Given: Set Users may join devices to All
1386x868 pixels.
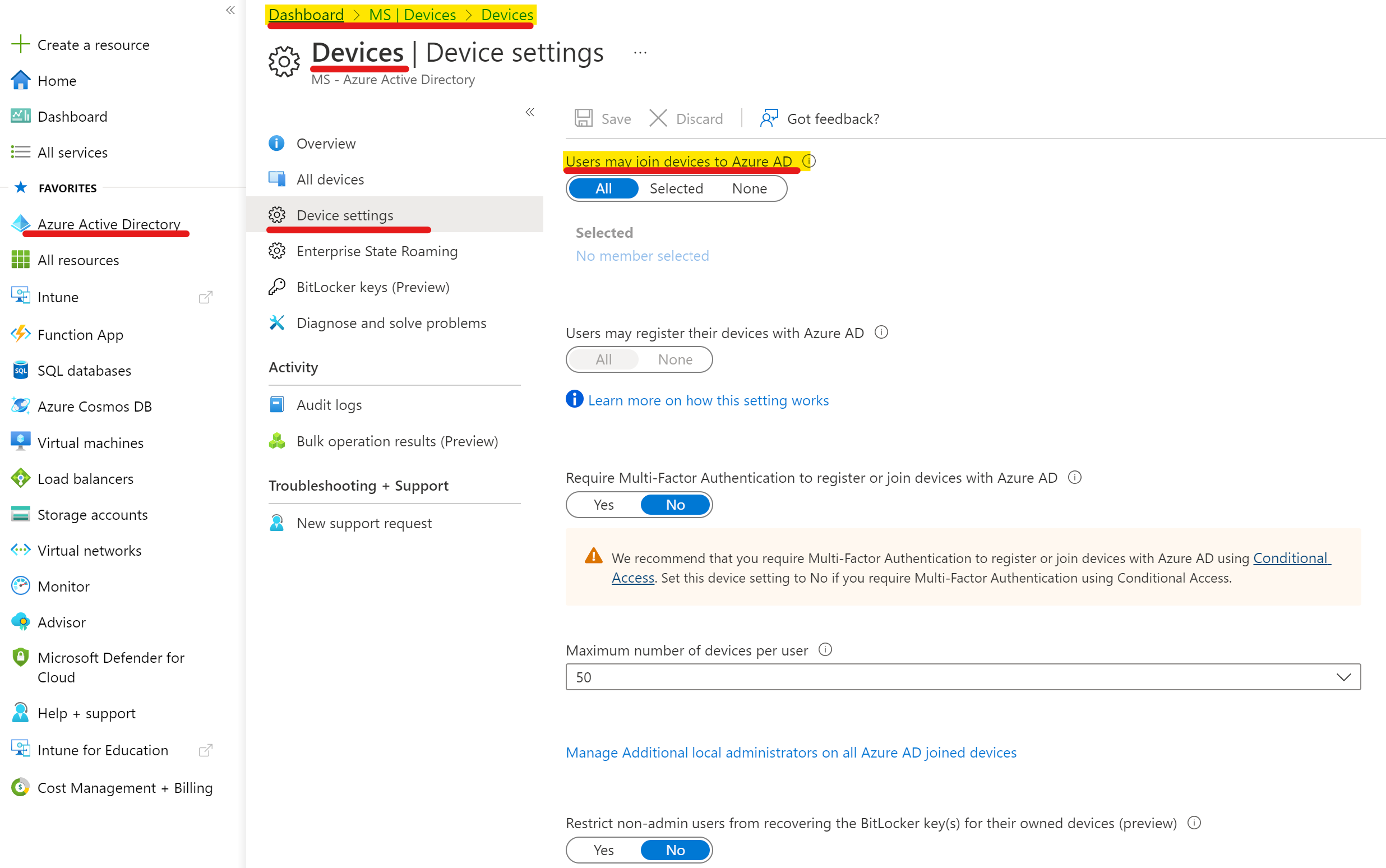Looking at the screenshot, I should pyautogui.click(x=603, y=188).
